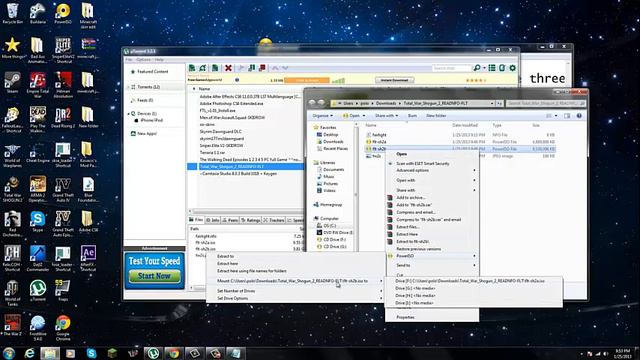640x360 pixels.
Task: Select Scan with ESET Smart Security
Action: (432, 163)
